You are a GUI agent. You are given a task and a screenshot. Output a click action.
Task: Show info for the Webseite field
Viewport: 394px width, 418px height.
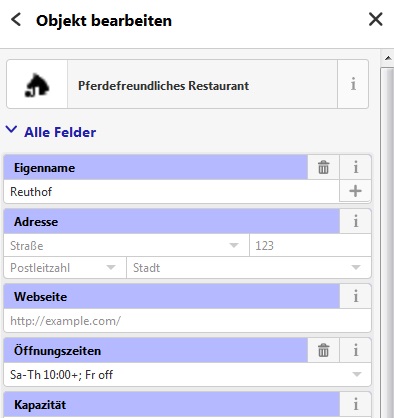(355, 296)
